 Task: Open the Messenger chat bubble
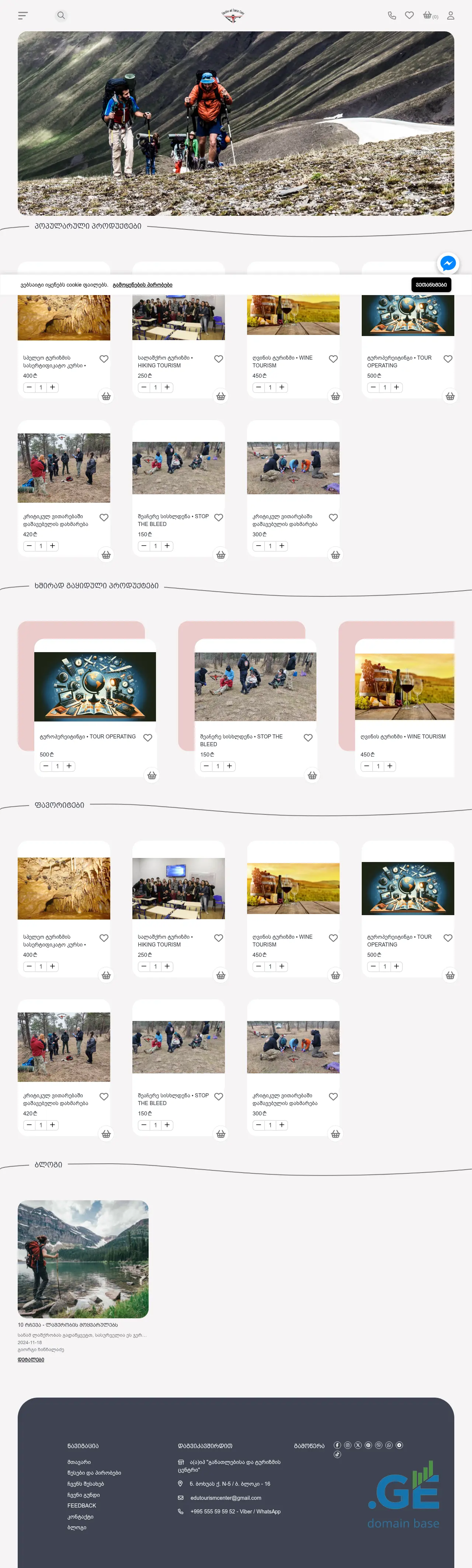tap(448, 263)
